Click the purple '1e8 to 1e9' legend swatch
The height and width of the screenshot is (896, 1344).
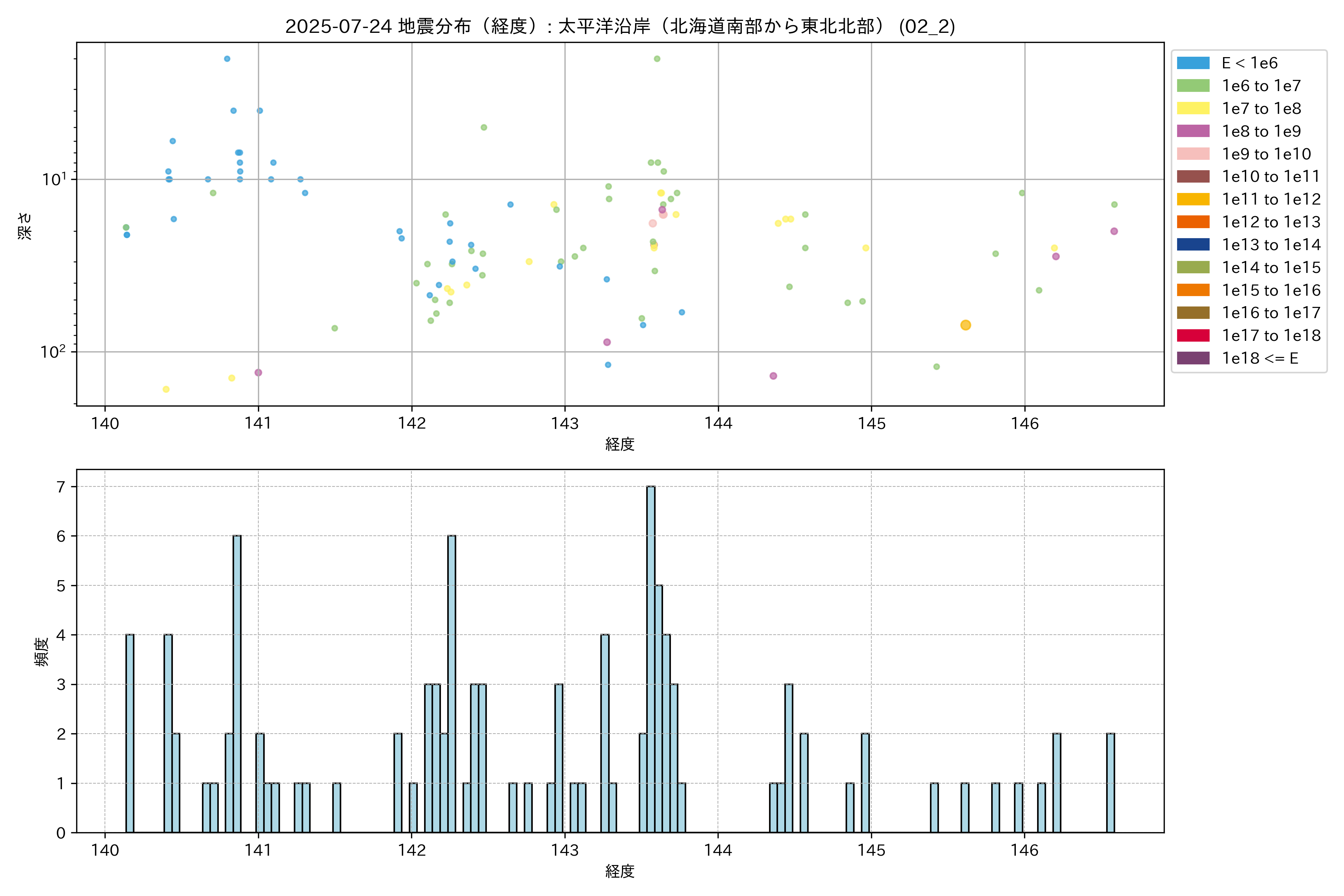tap(1192, 131)
